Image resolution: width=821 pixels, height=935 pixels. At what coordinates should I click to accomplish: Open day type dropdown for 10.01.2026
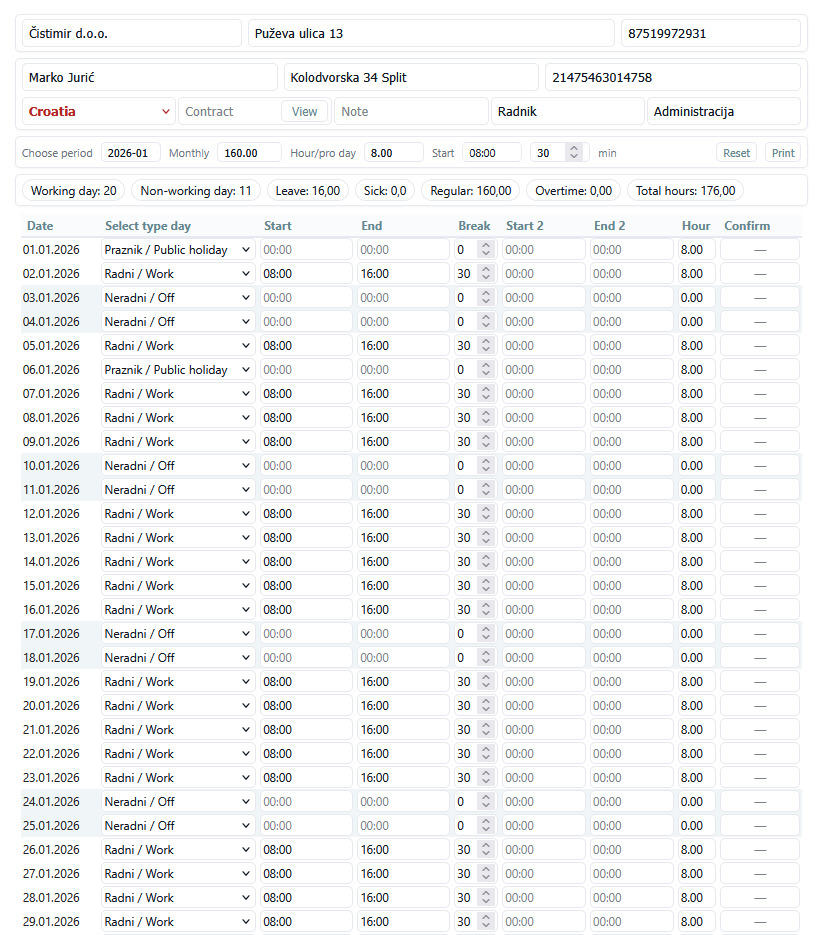click(x=178, y=466)
